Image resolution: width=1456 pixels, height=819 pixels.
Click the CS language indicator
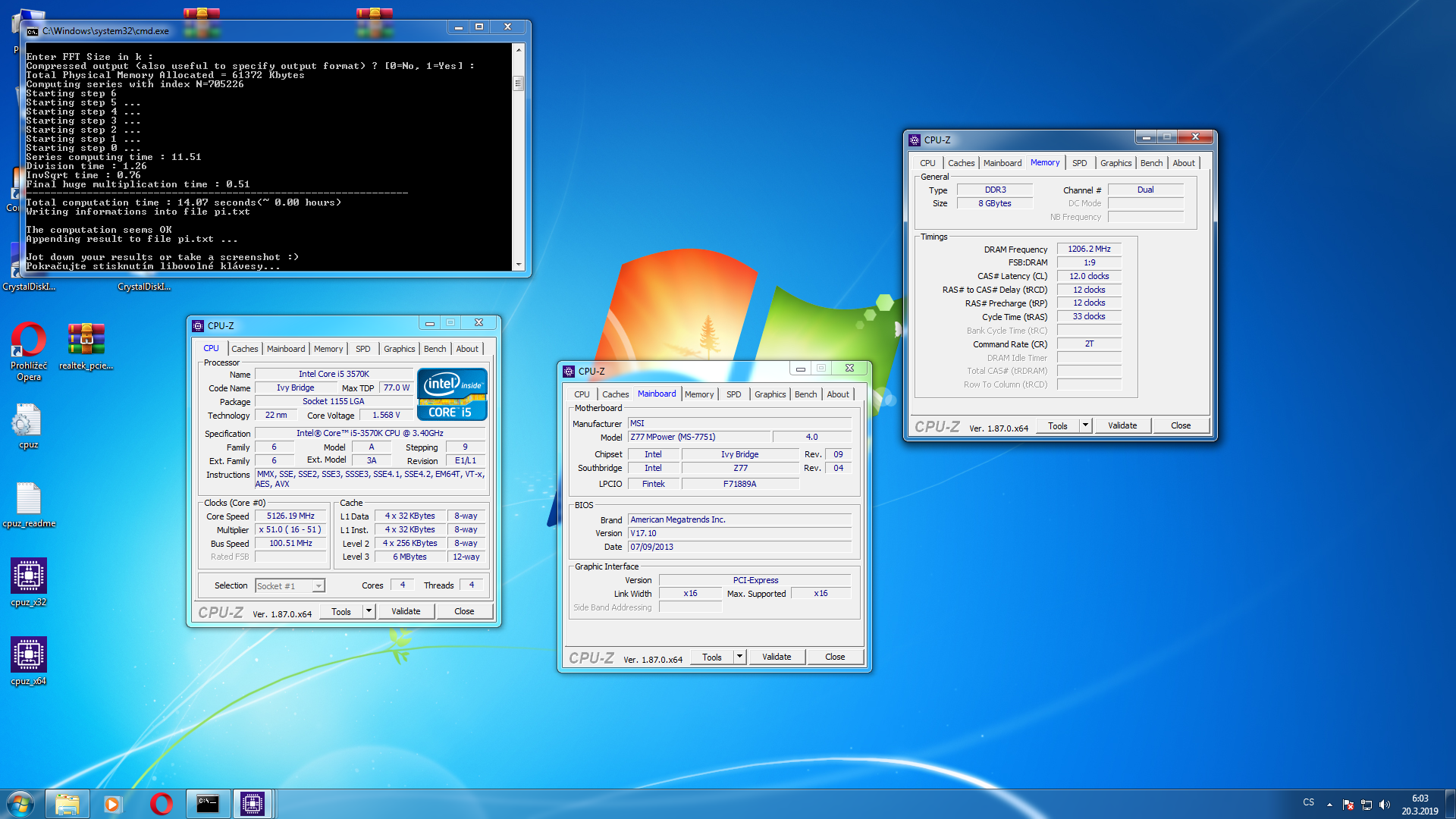point(1308,802)
